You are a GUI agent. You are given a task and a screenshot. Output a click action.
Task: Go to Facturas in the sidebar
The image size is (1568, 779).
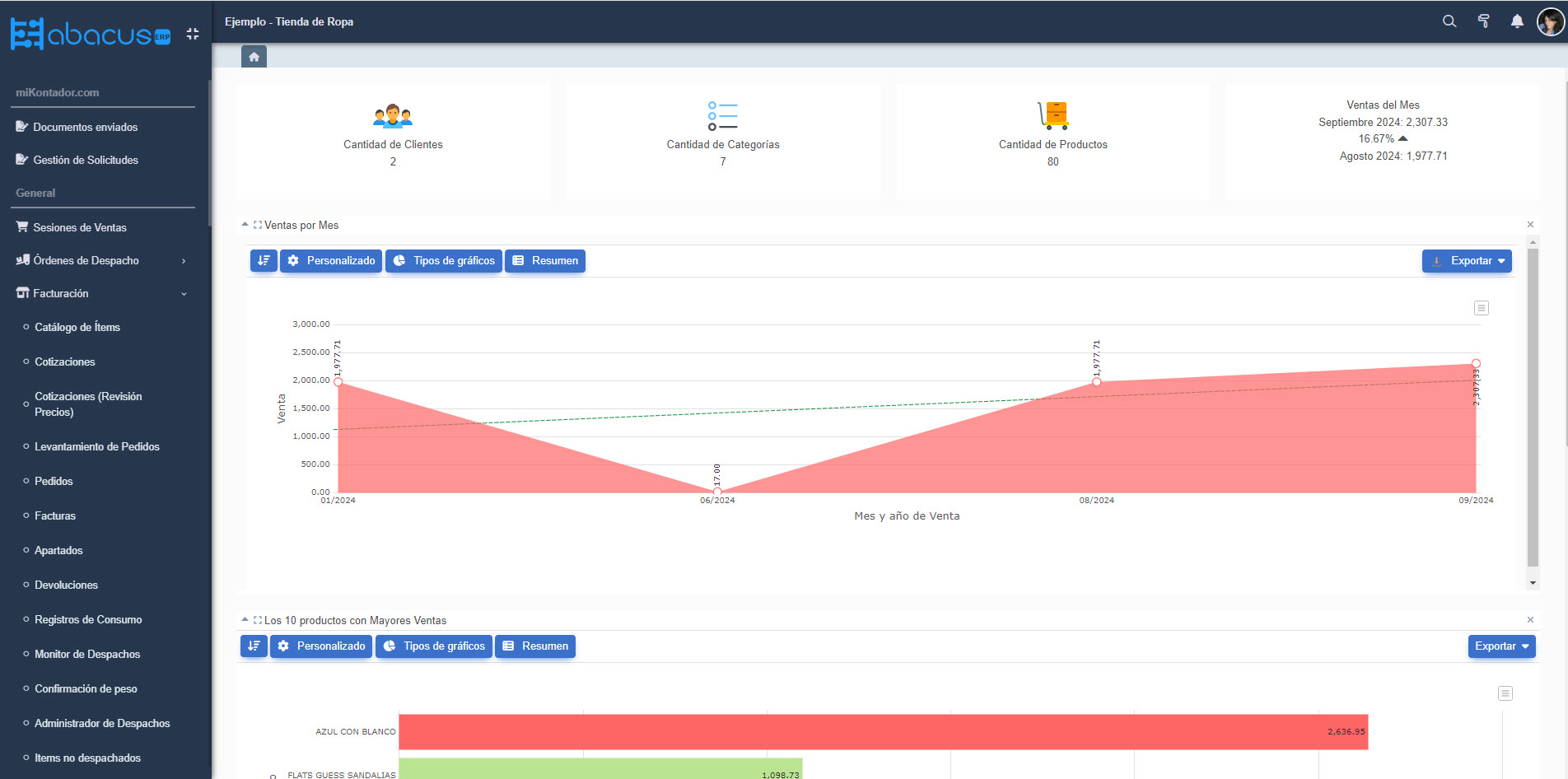55,515
